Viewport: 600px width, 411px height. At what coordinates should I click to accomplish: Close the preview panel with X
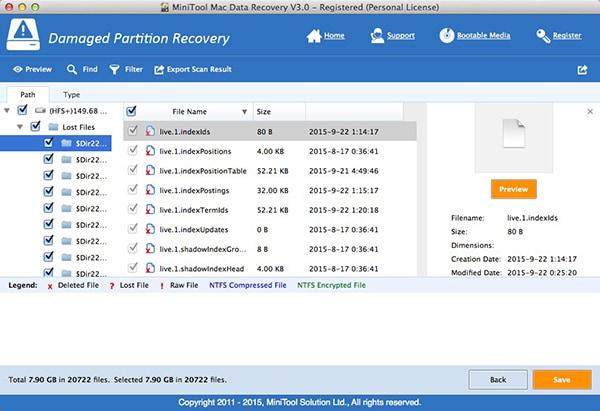[590, 111]
